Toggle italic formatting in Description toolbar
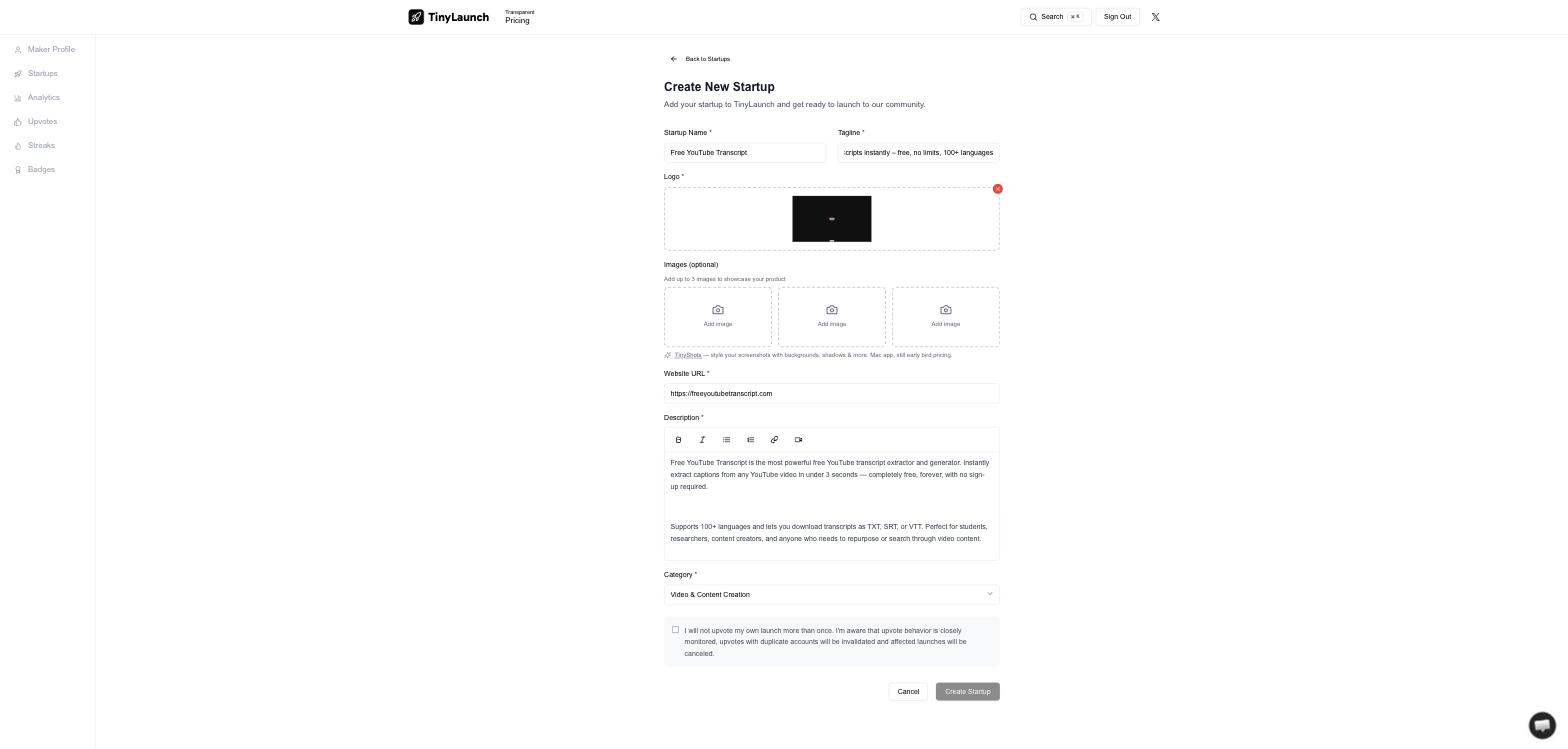The width and height of the screenshot is (1568, 749). 702,440
